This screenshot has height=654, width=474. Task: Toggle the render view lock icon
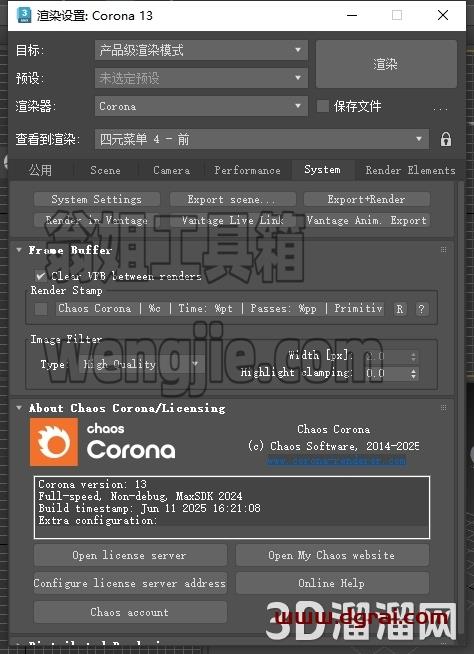(x=446, y=139)
